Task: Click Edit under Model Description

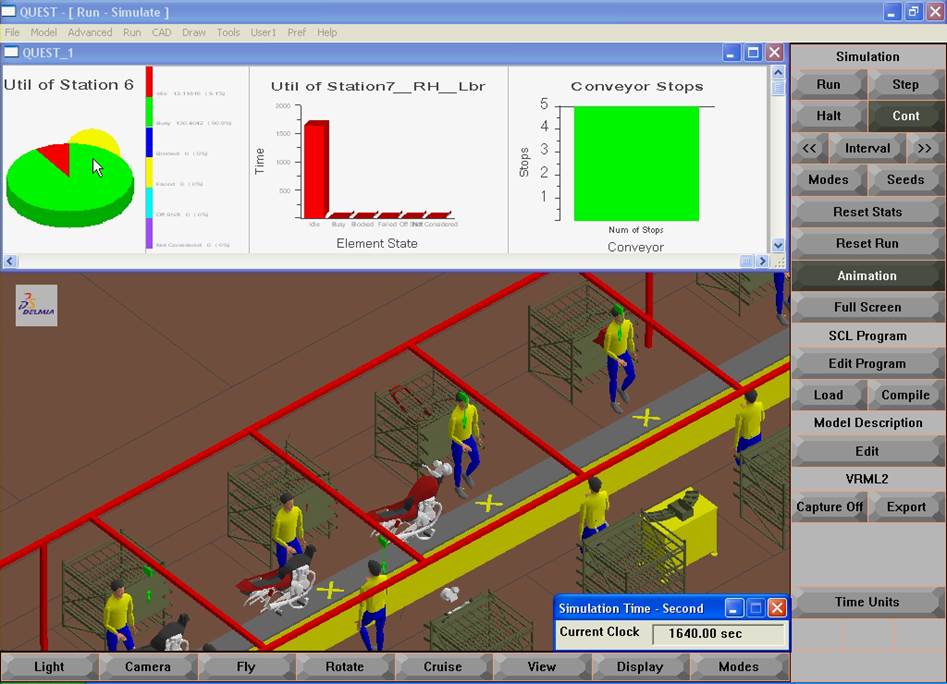Action: click(x=867, y=451)
